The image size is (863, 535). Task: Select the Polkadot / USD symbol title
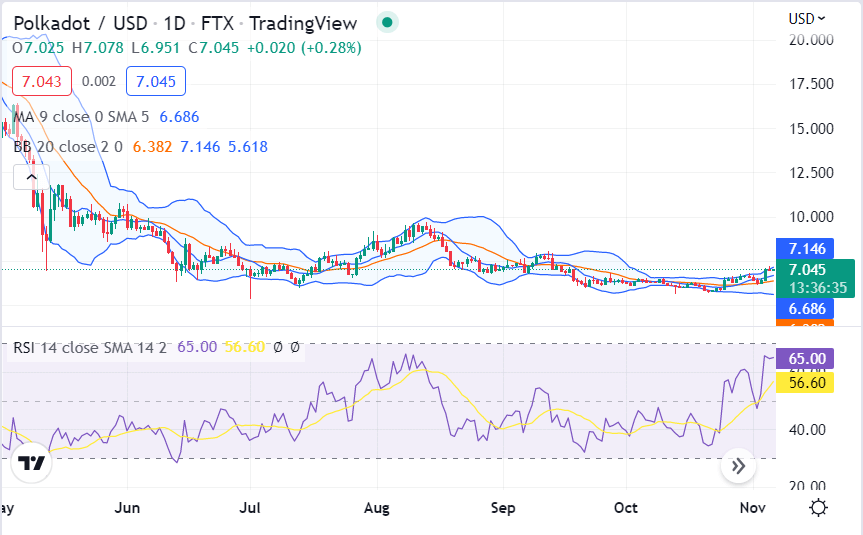click(x=80, y=24)
